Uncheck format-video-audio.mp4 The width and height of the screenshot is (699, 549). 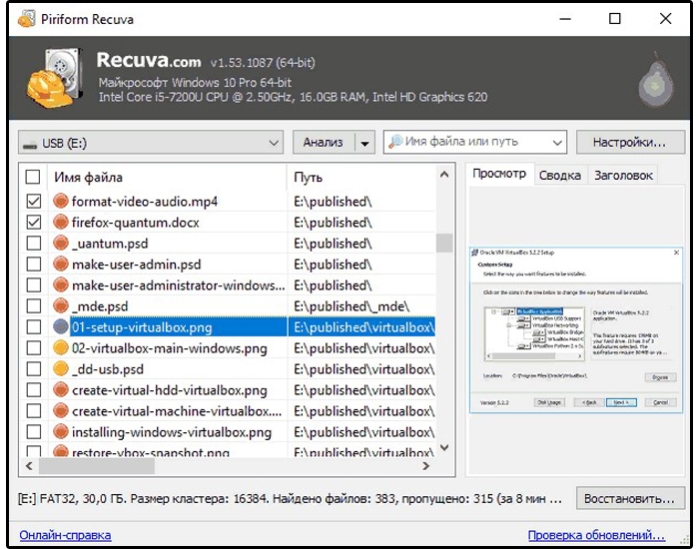(33, 201)
